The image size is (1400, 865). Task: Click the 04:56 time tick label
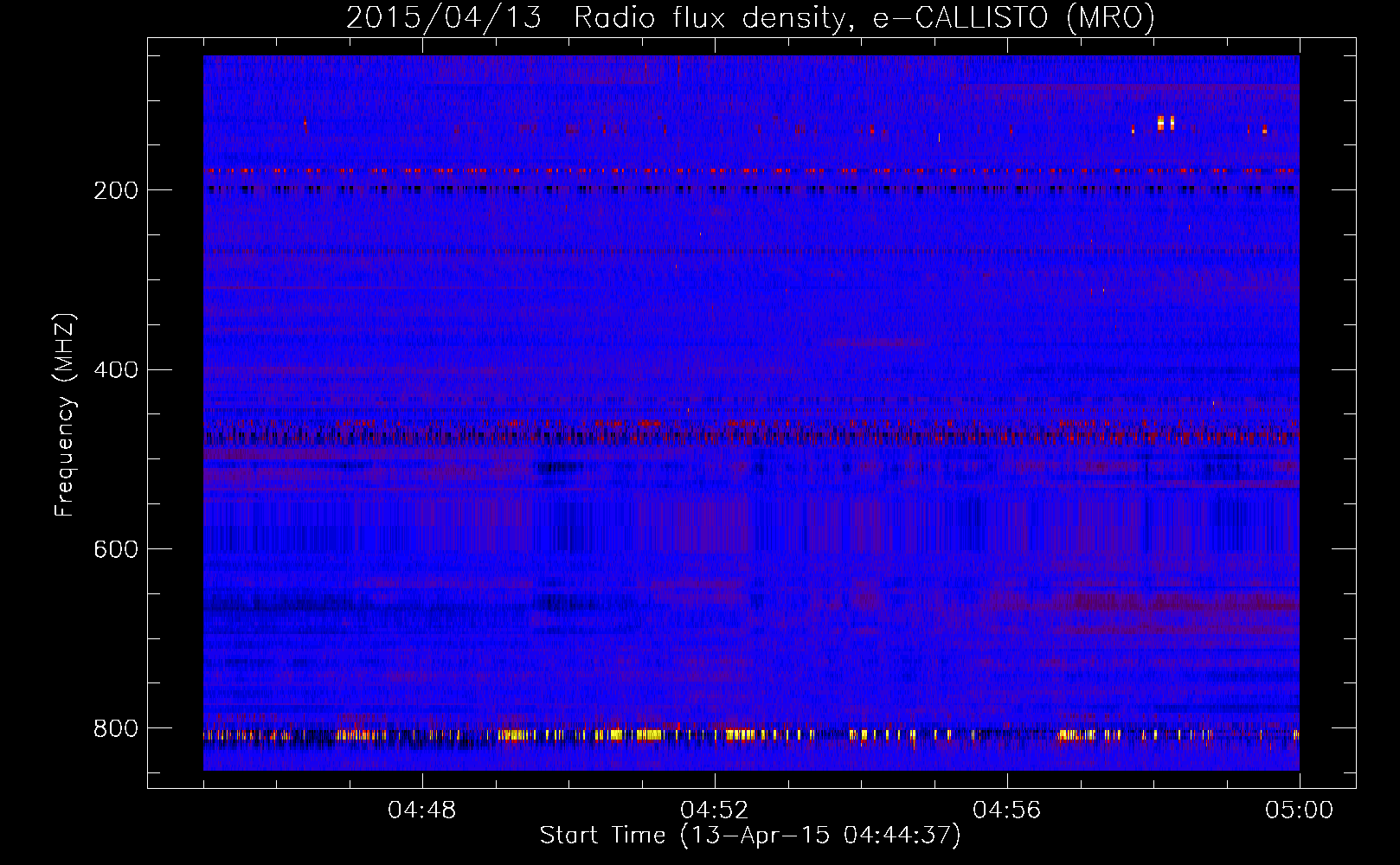pyautogui.click(x=1007, y=811)
